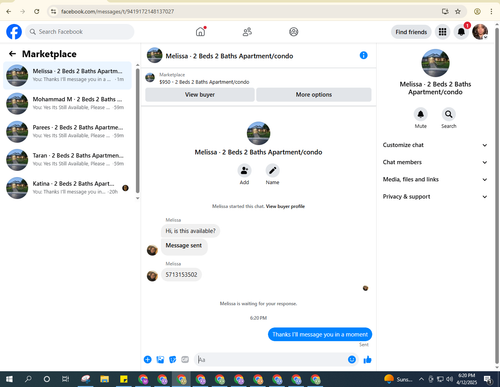Click the More options button
500x387 pixels.
pos(314,95)
